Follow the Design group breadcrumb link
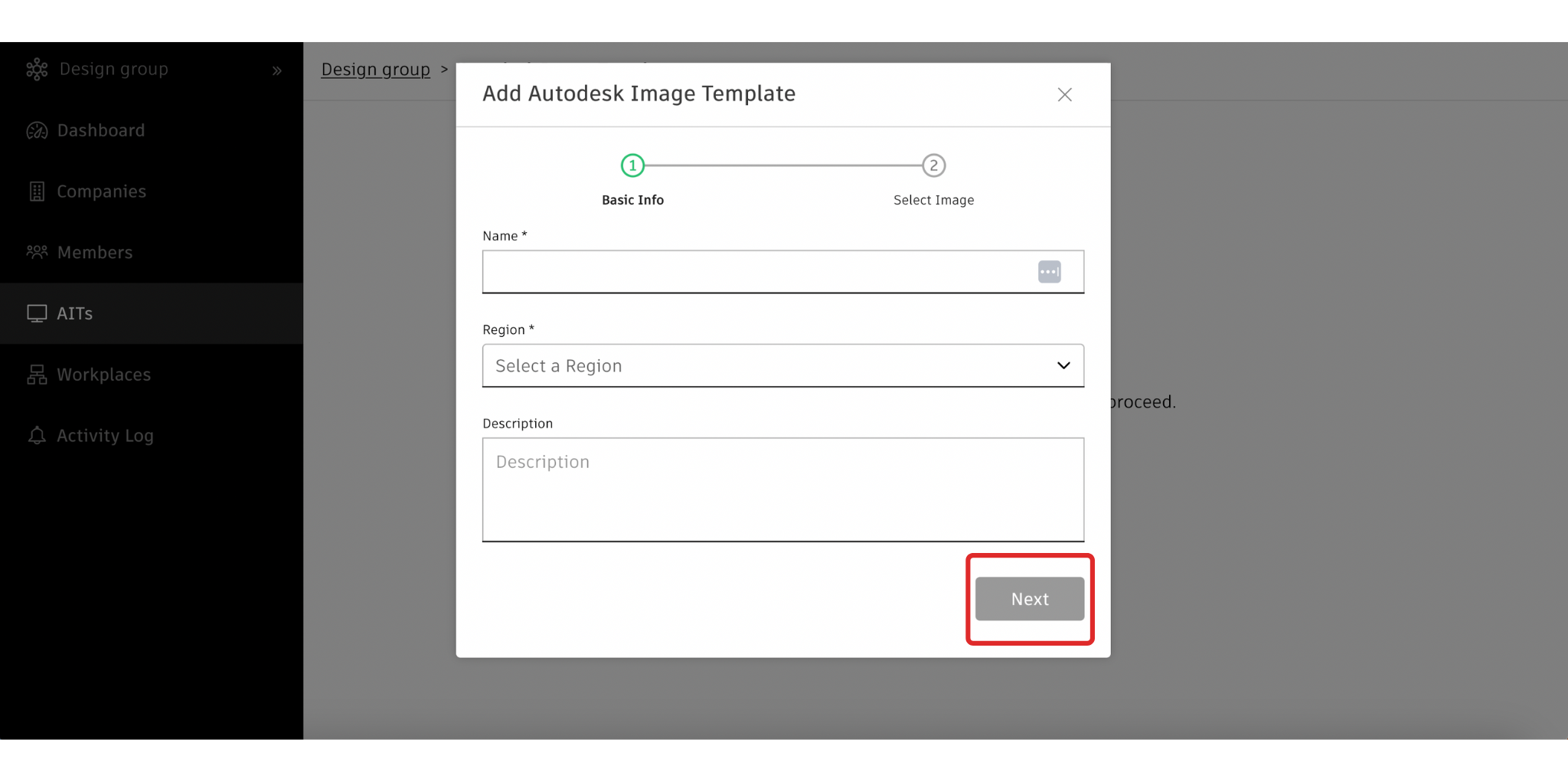 pos(375,70)
